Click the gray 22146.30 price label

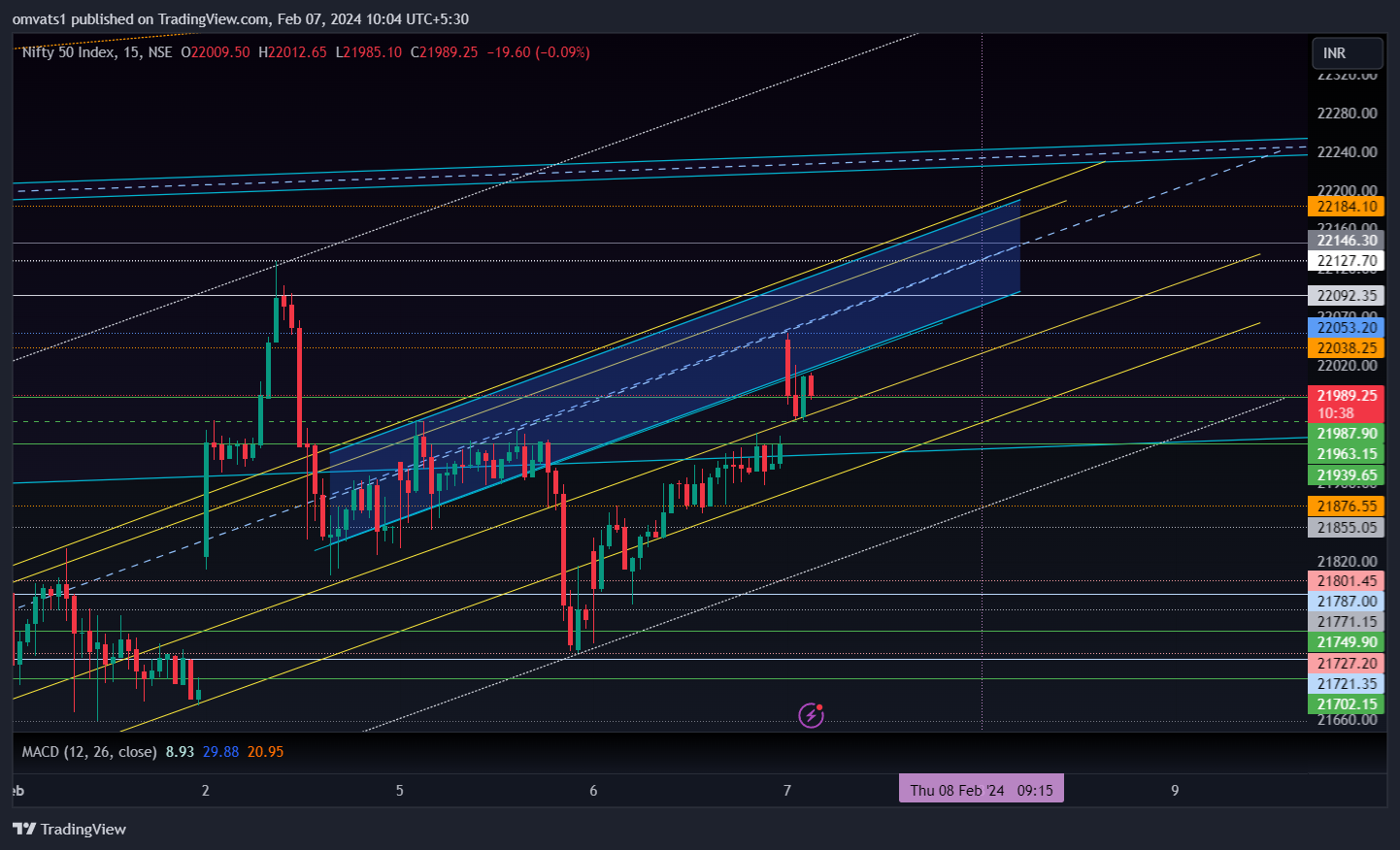tap(1347, 241)
